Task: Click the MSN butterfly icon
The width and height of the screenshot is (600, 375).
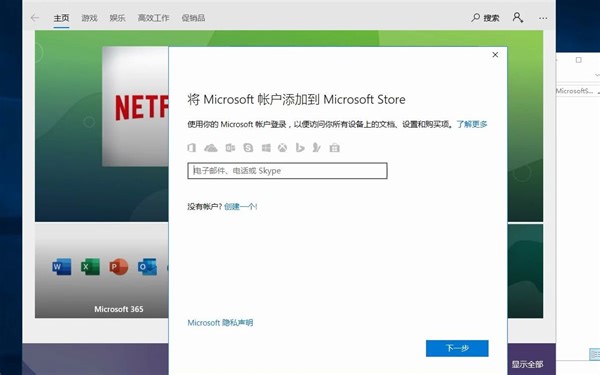Action: coord(316,148)
